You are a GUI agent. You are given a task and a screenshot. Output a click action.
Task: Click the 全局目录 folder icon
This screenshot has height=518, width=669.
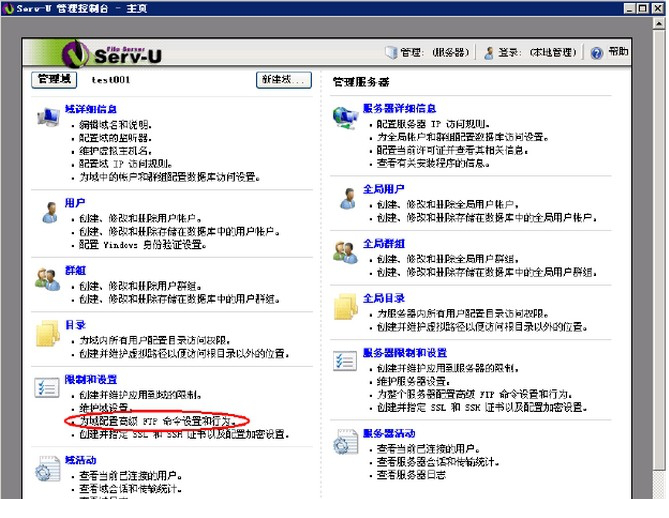click(346, 306)
